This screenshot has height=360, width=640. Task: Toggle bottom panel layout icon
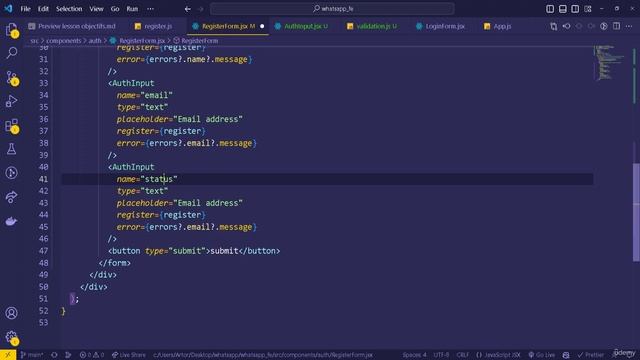click(x=562, y=9)
